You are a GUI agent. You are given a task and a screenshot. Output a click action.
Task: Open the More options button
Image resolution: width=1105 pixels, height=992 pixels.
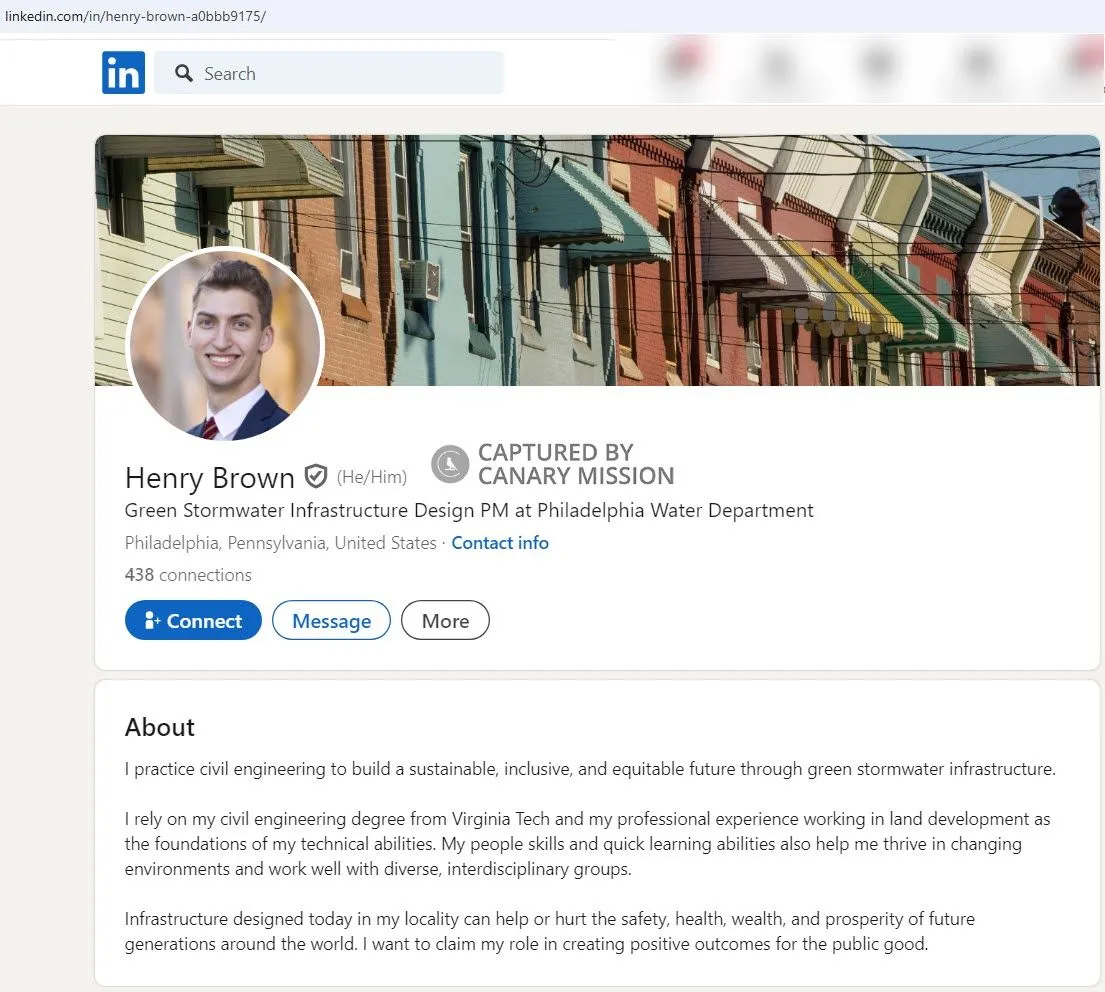[x=445, y=620]
